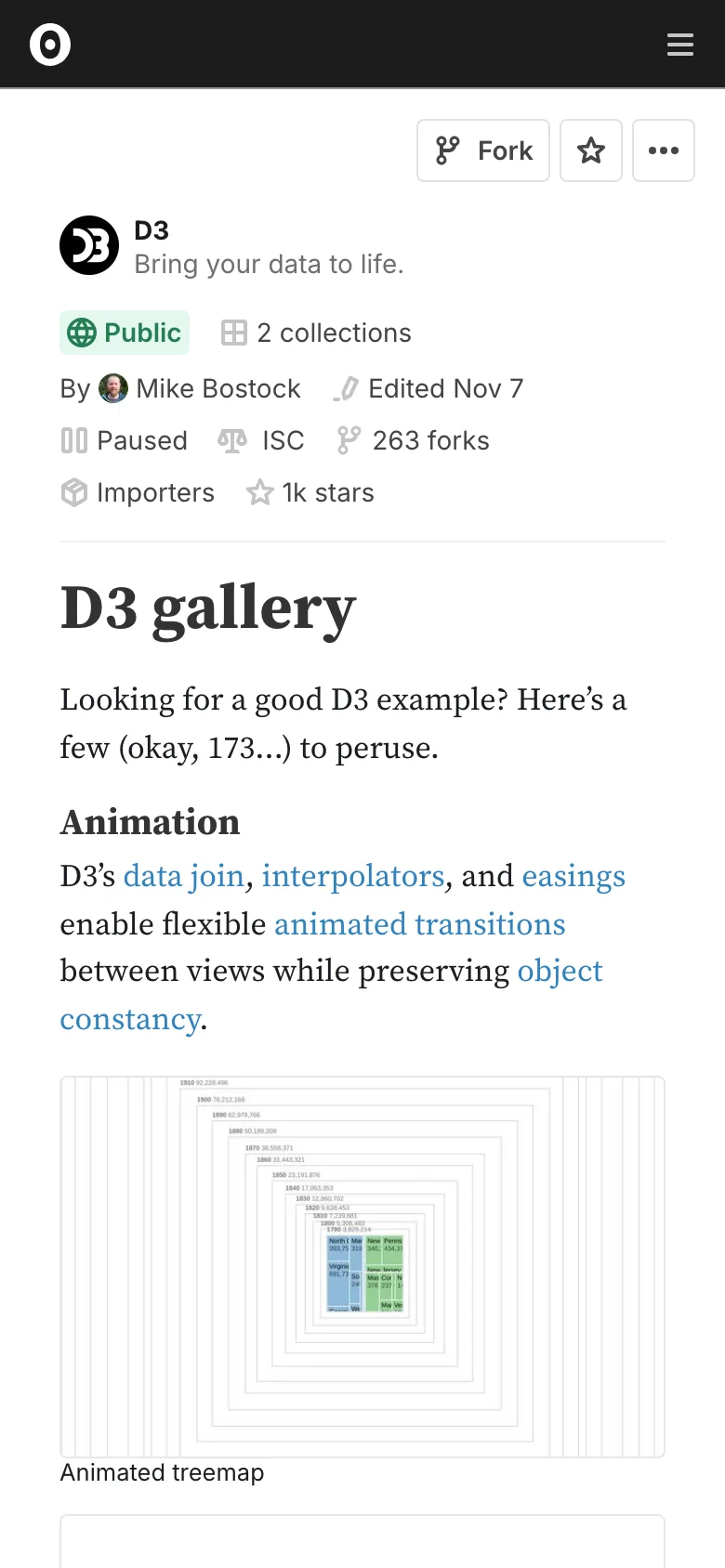This screenshot has width=725, height=1568.
Task: Click the Edited Nov 7 pencil icon
Action: point(346,388)
